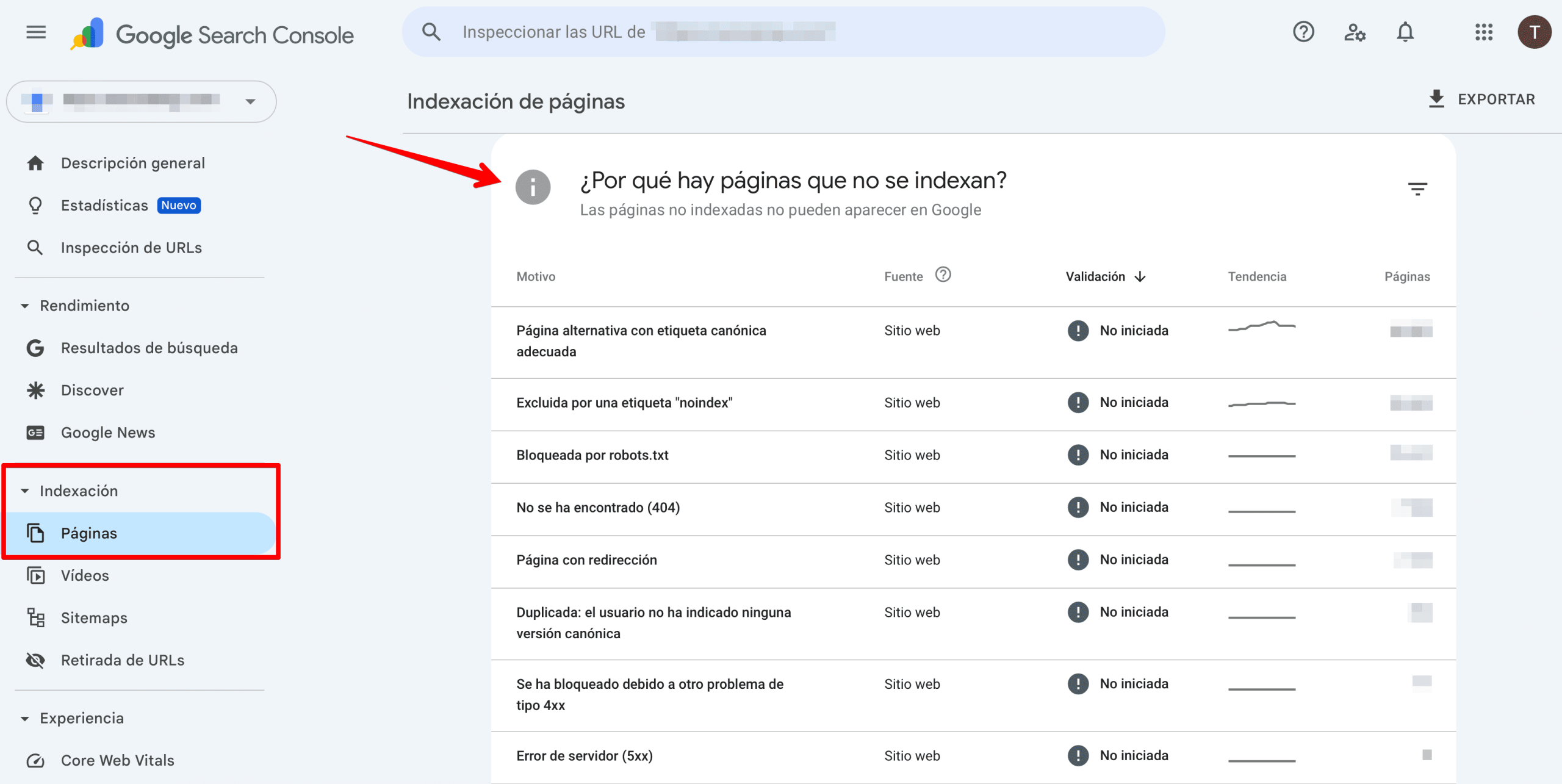
Task: Click the Indexación de páginas title
Action: [x=516, y=101]
